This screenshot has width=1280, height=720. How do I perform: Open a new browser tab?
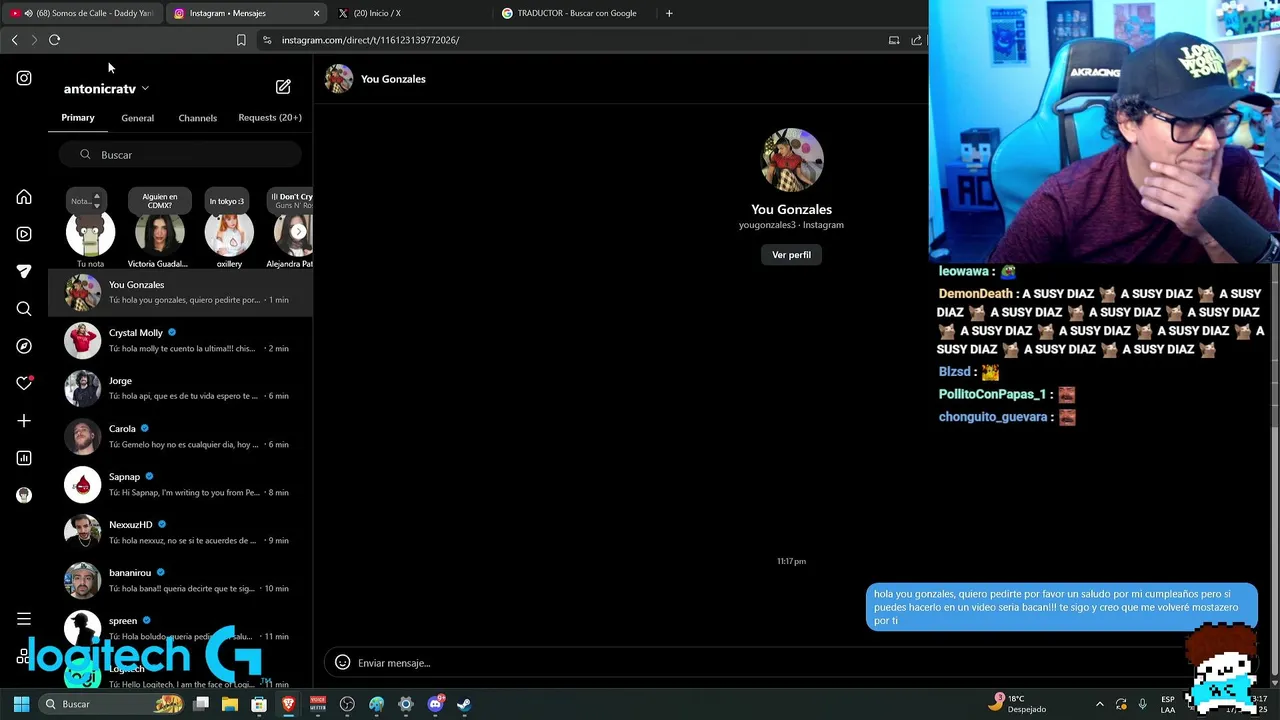coord(669,13)
